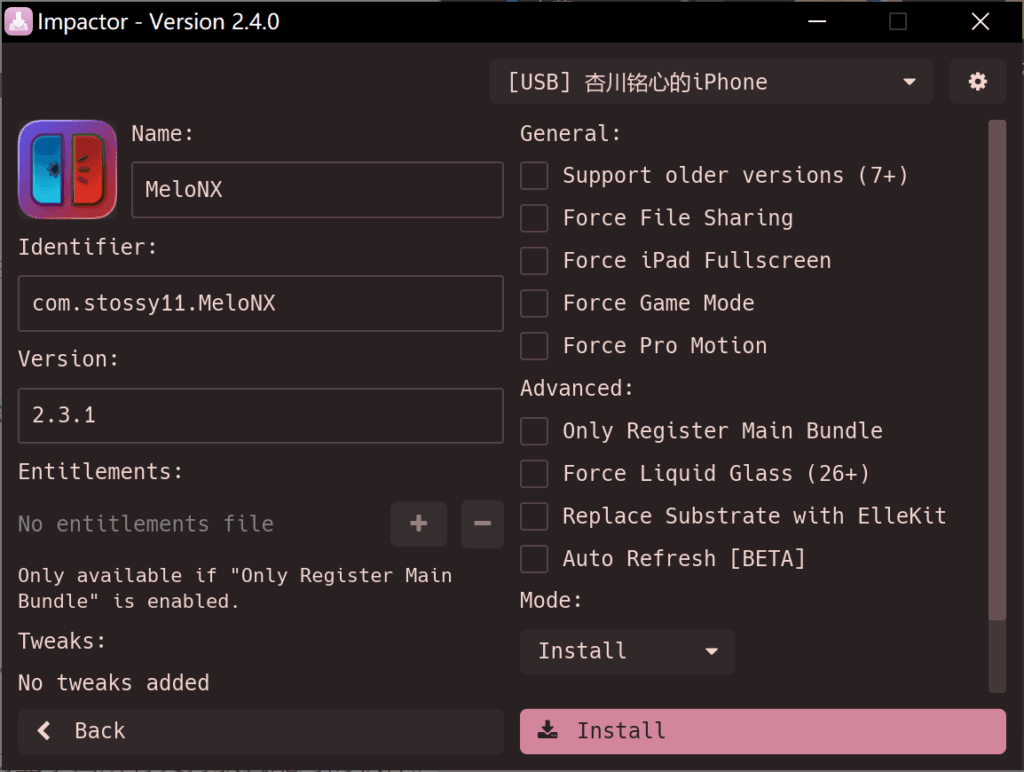
Task: Close the Impactor window
Action: tap(980, 22)
